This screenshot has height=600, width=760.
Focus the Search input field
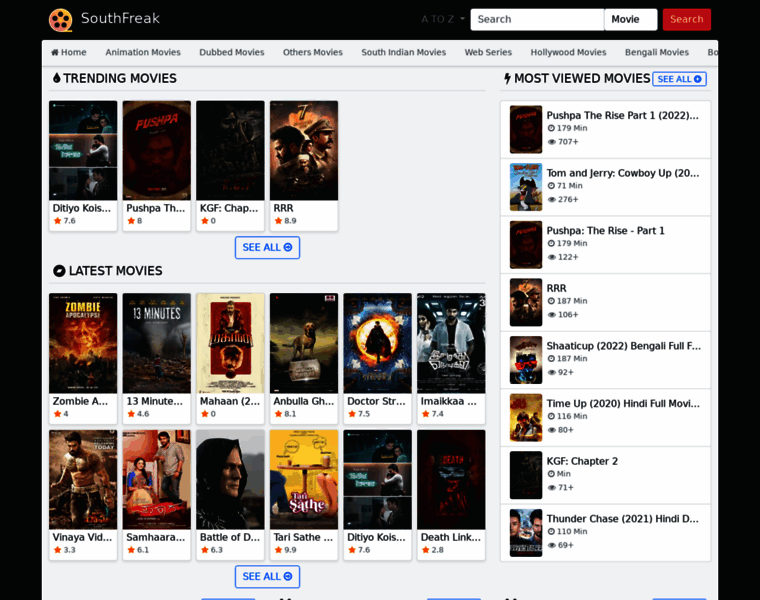tap(537, 19)
